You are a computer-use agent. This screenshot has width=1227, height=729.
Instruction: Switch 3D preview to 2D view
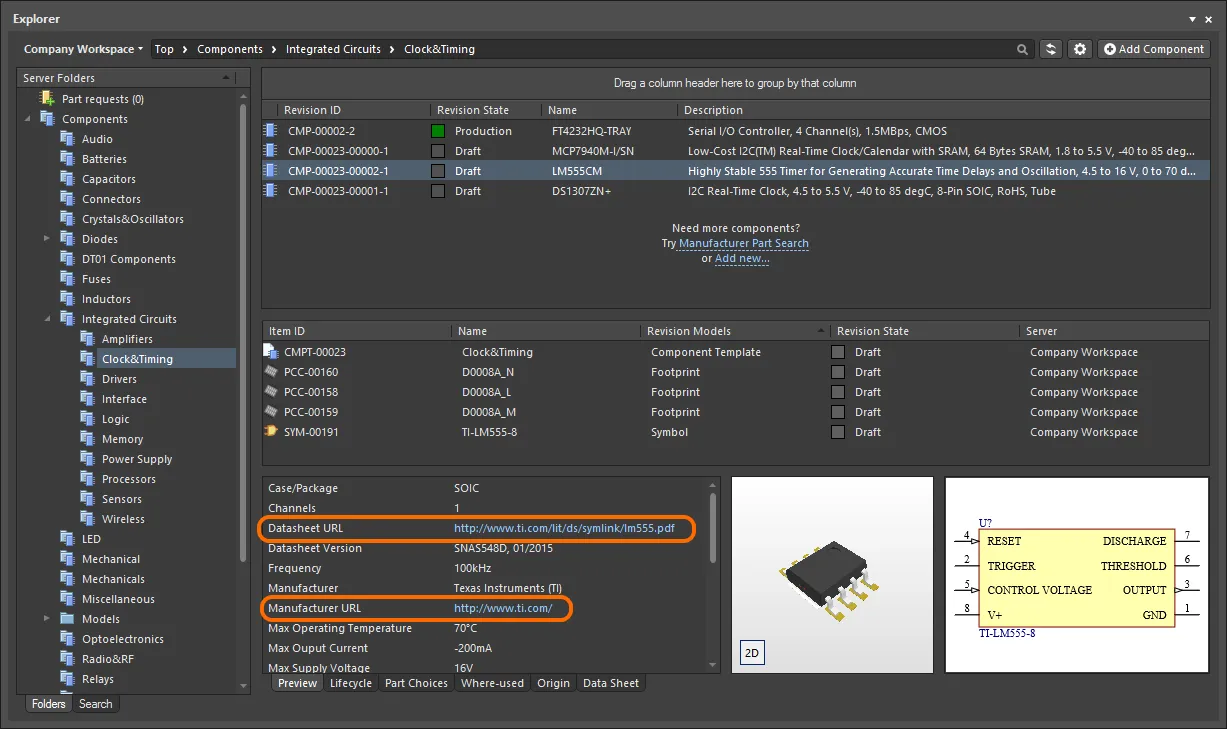(x=751, y=653)
